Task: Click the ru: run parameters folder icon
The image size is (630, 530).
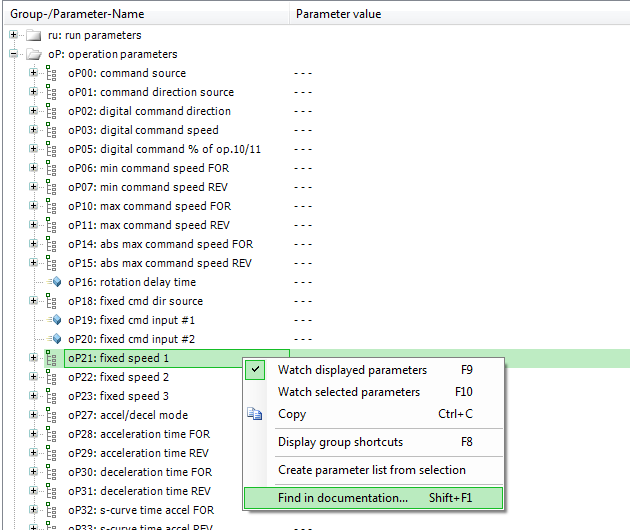Action: click(x=34, y=35)
